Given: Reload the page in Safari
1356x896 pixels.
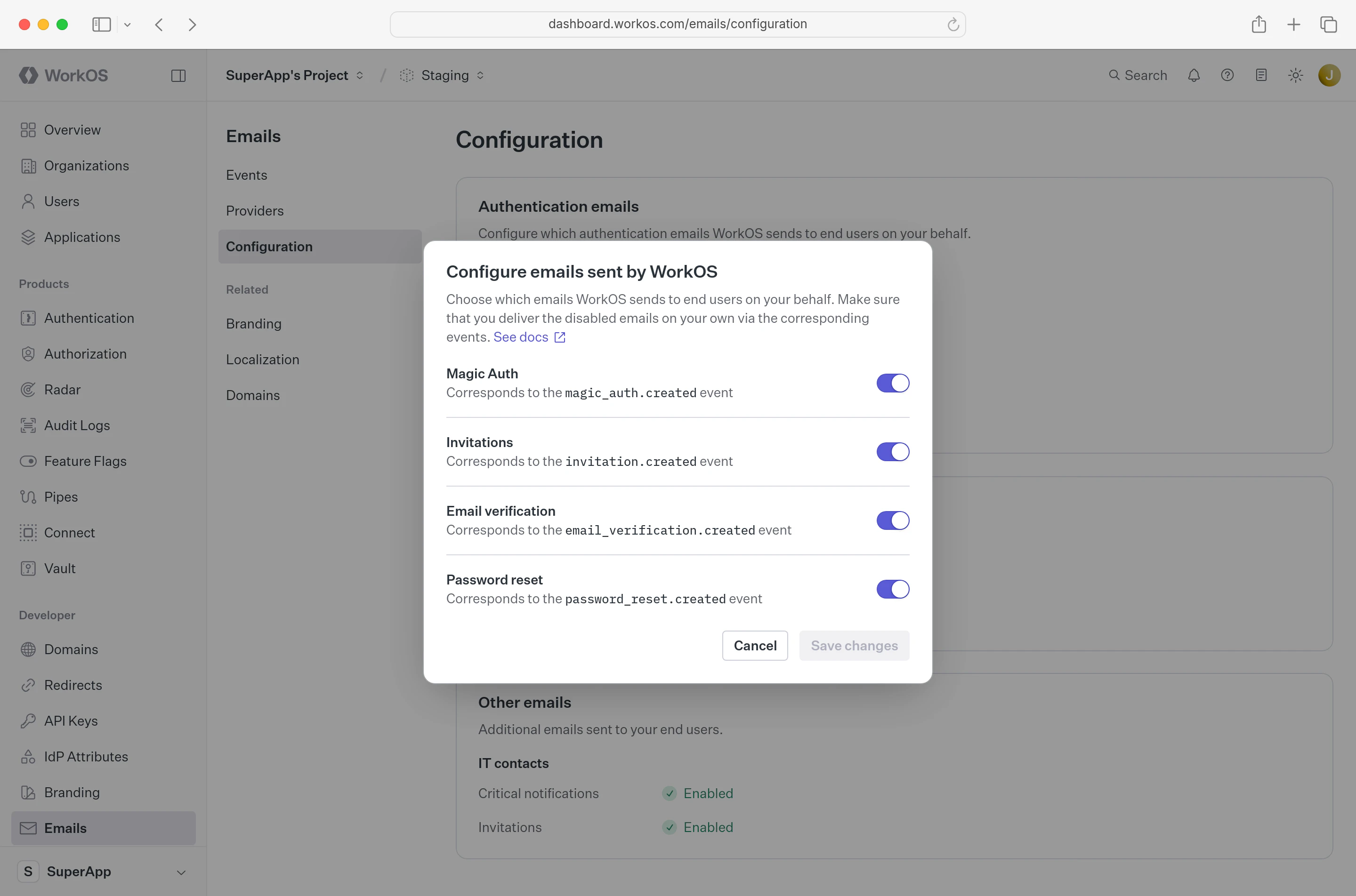Looking at the screenshot, I should 952,24.
